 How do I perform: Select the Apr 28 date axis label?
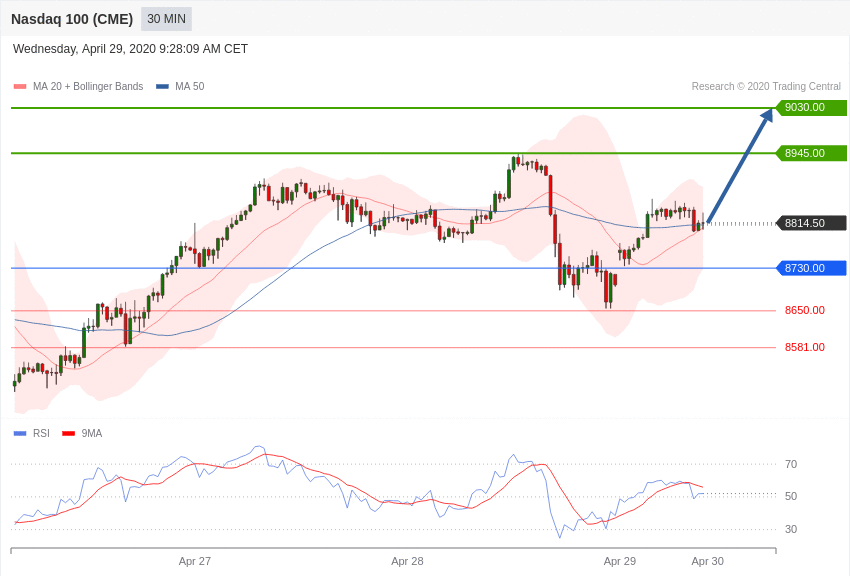(407, 561)
